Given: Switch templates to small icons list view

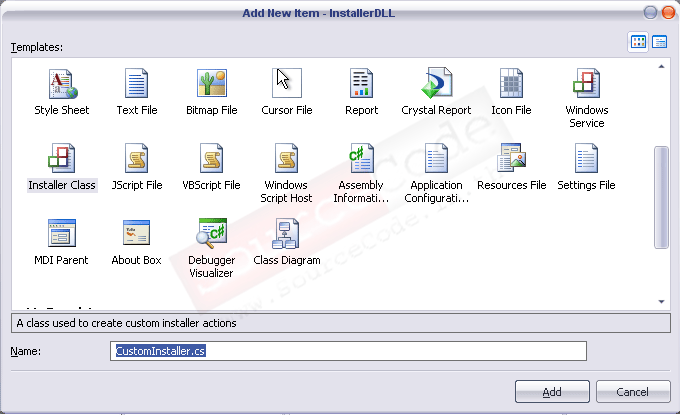Looking at the screenshot, I should click(659, 42).
